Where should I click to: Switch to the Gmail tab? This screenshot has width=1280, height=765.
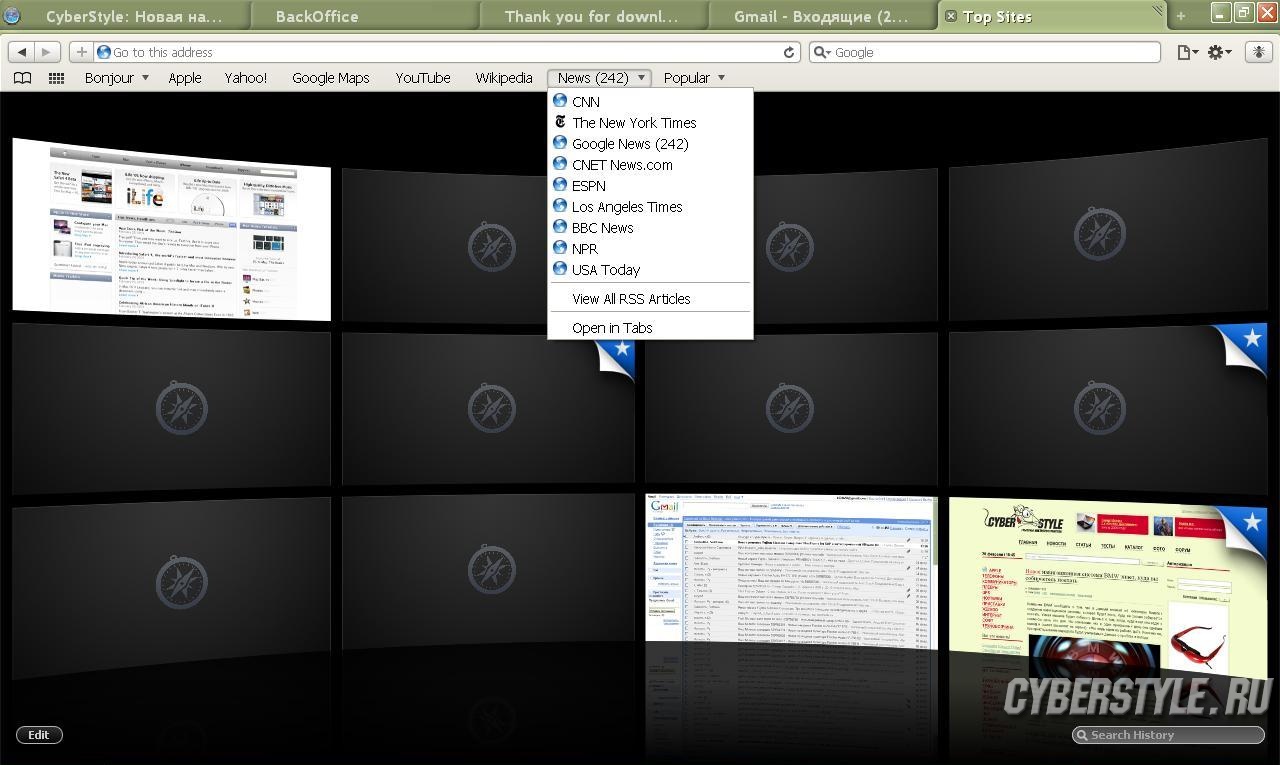pos(823,16)
